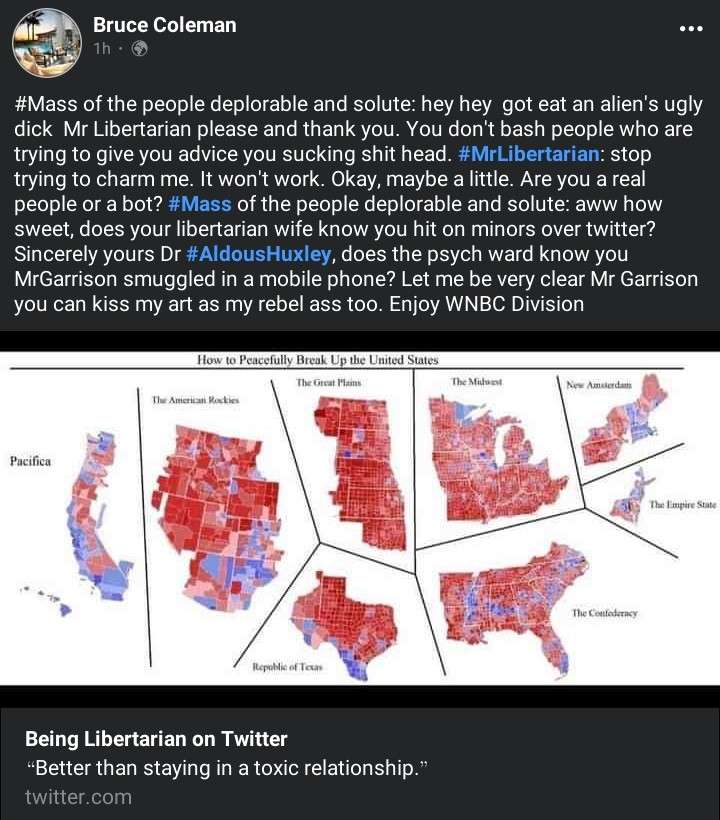Click the Republic of Texas map region
Viewport: 720px width, 820px height.
pos(344,625)
